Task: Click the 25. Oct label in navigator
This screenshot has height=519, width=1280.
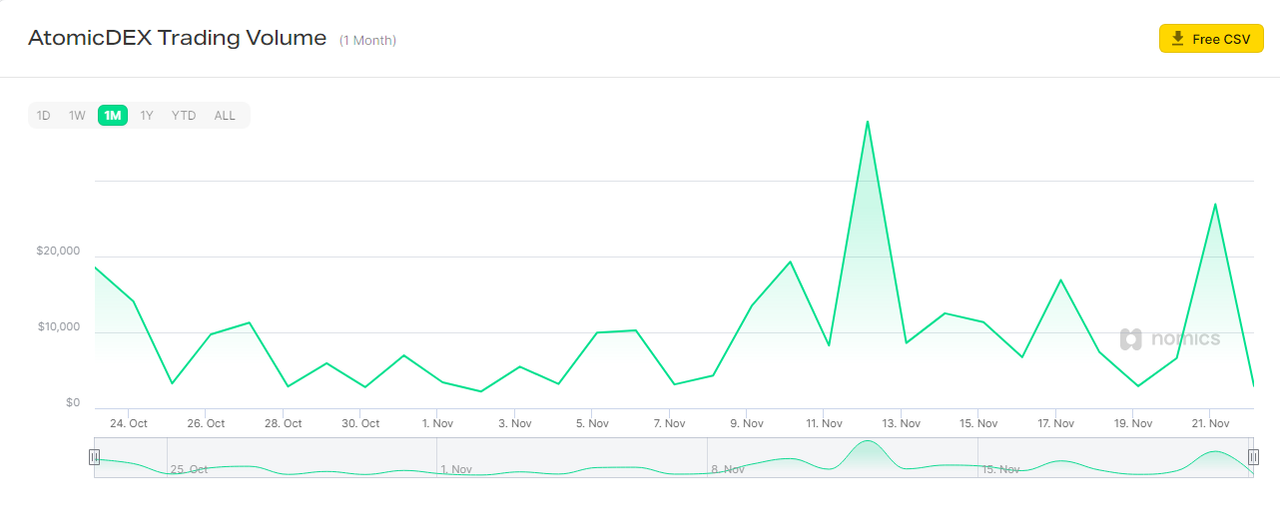Action: pyautogui.click(x=189, y=468)
